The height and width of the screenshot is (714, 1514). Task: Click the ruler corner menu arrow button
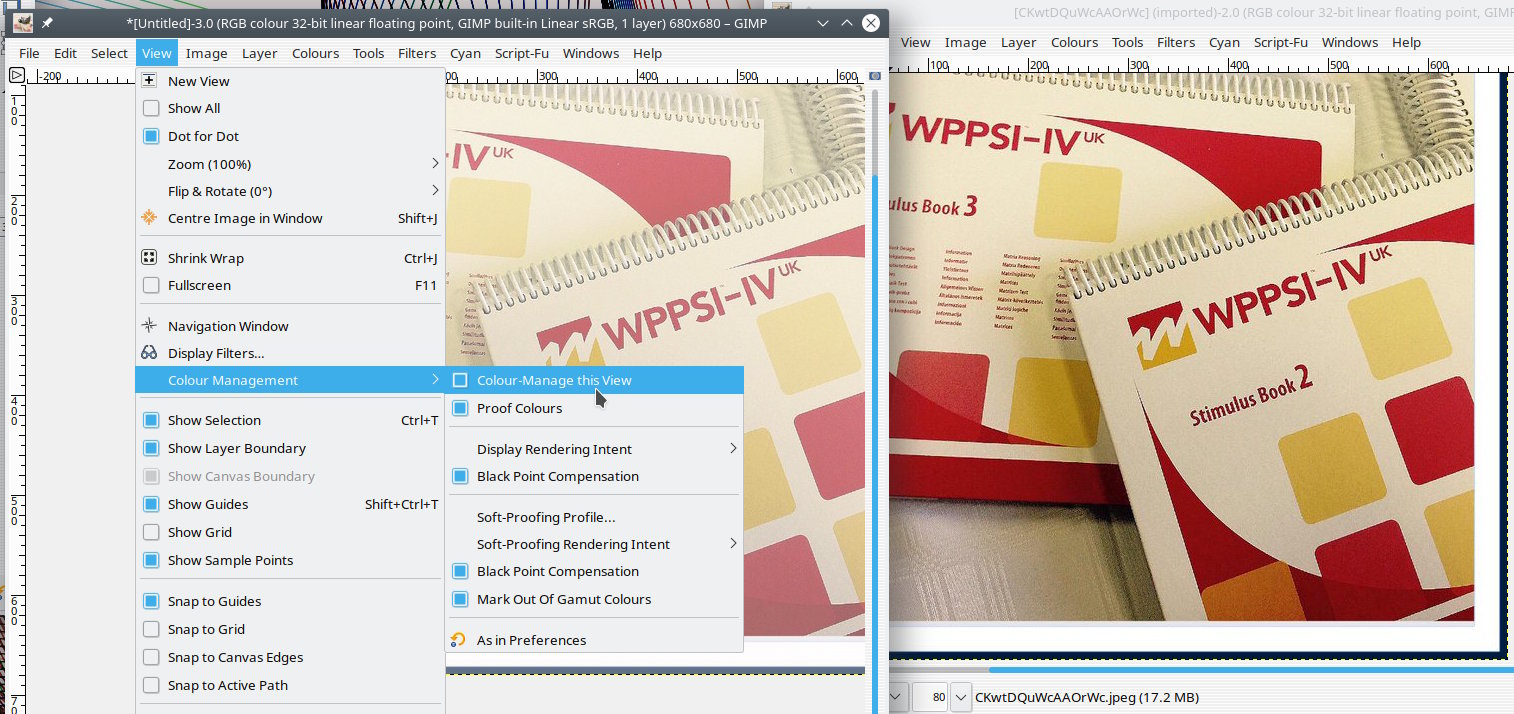point(17,75)
